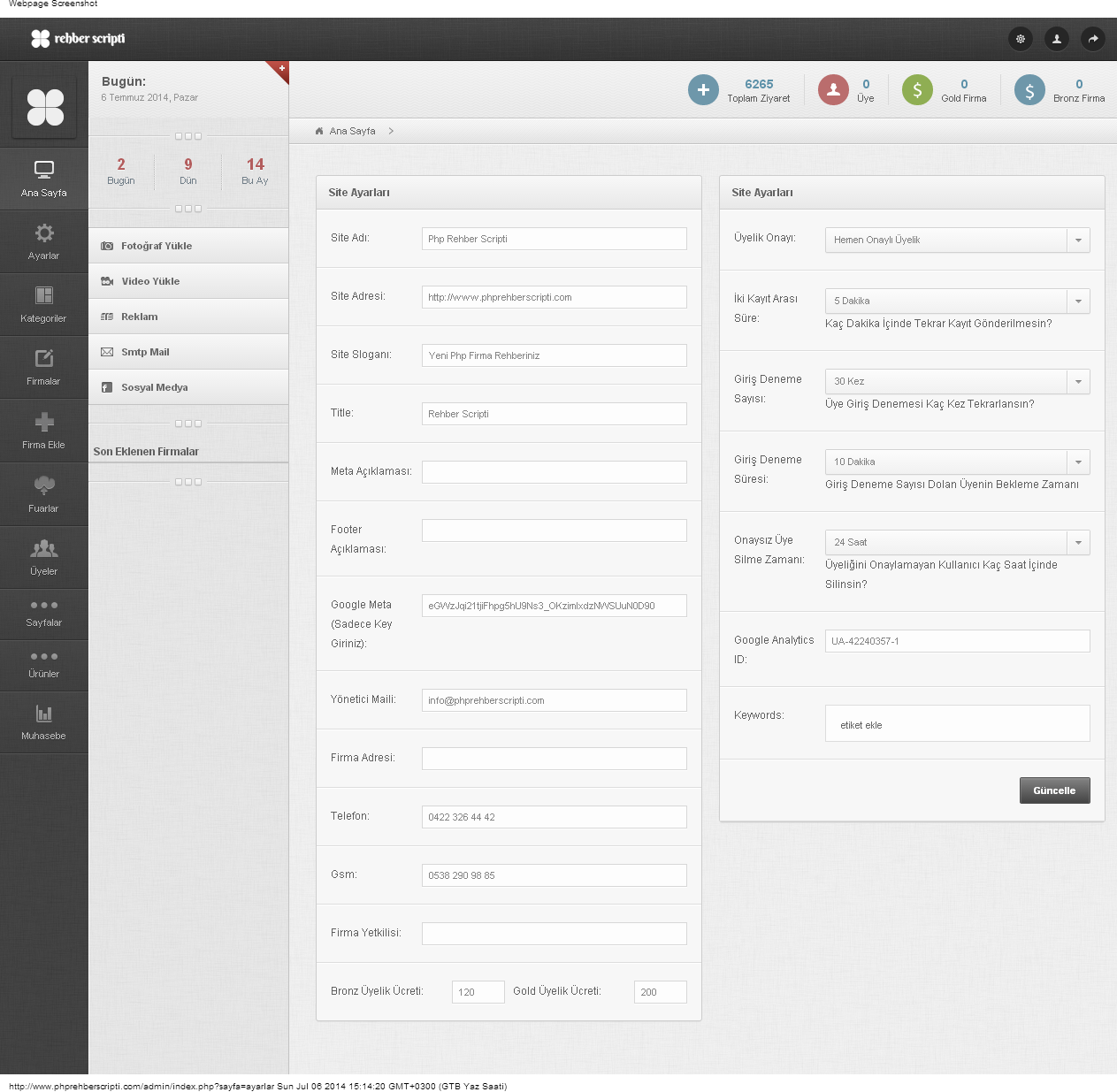Image resolution: width=1117 pixels, height=1092 pixels.
Task: Expand Giriş Deneme Sayısı dropdown
Action: click(957, 381)
